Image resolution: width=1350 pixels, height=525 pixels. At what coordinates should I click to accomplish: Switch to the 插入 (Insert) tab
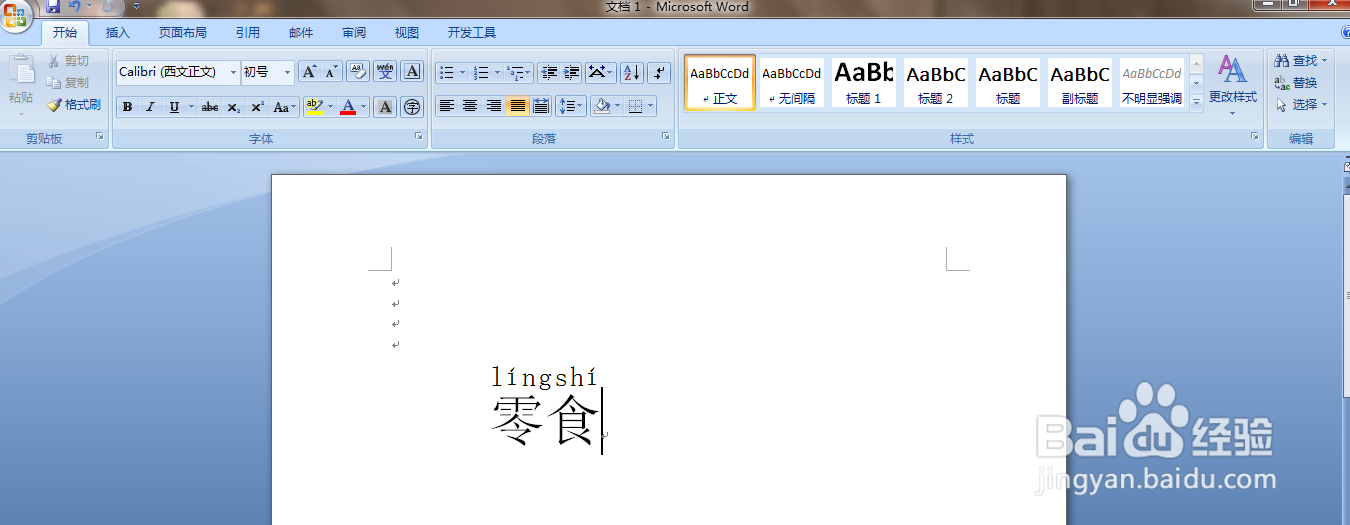coord(118,32)
